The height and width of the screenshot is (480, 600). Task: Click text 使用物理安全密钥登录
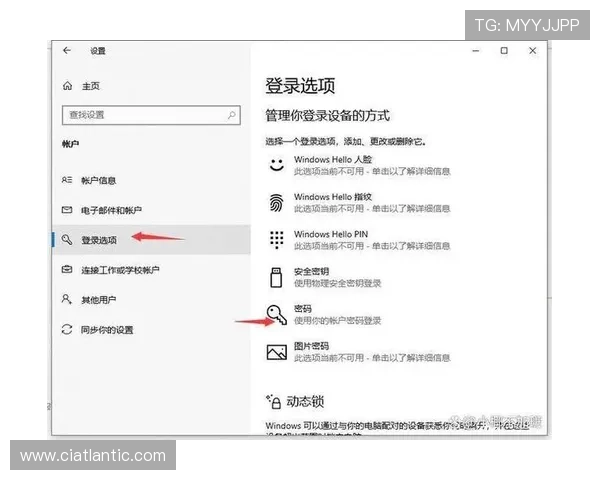tap(338, 283)
